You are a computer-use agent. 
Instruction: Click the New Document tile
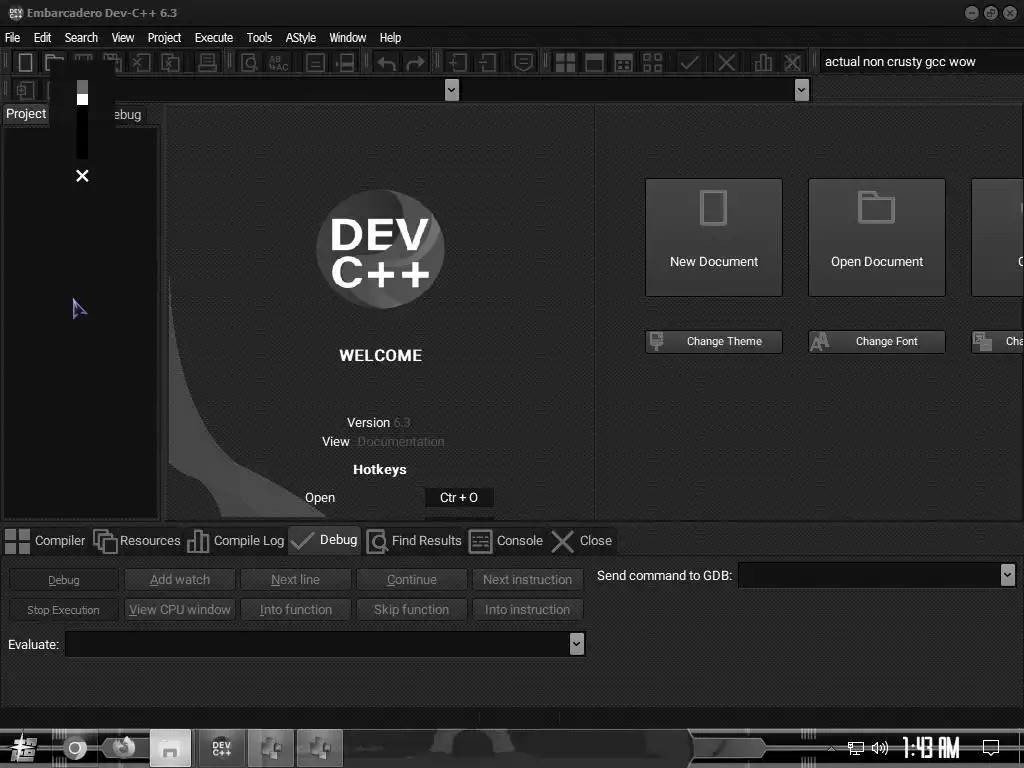pyautogui.click(x=714, y=238)
